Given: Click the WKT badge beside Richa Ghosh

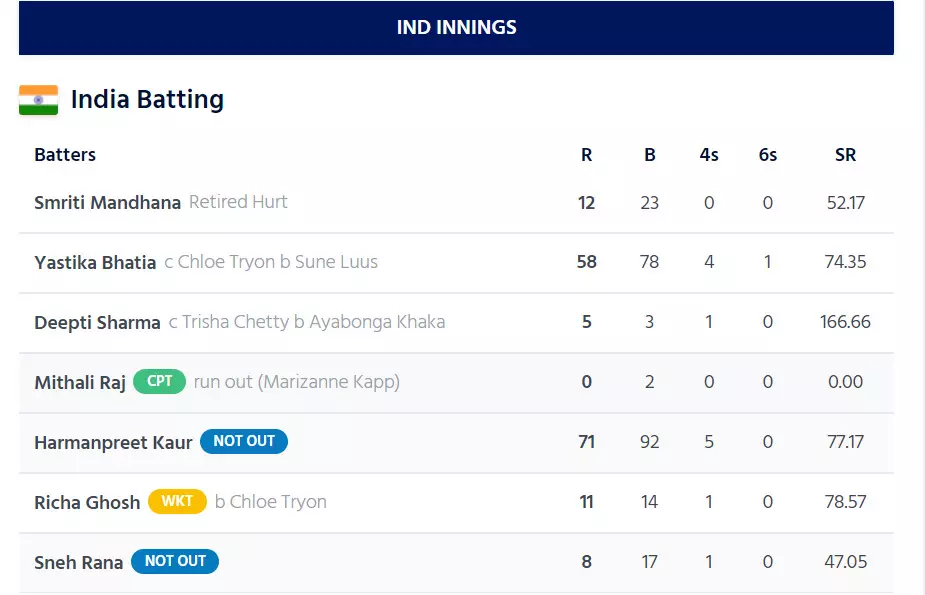Looking at the screenshot, I should click(177, 501).
